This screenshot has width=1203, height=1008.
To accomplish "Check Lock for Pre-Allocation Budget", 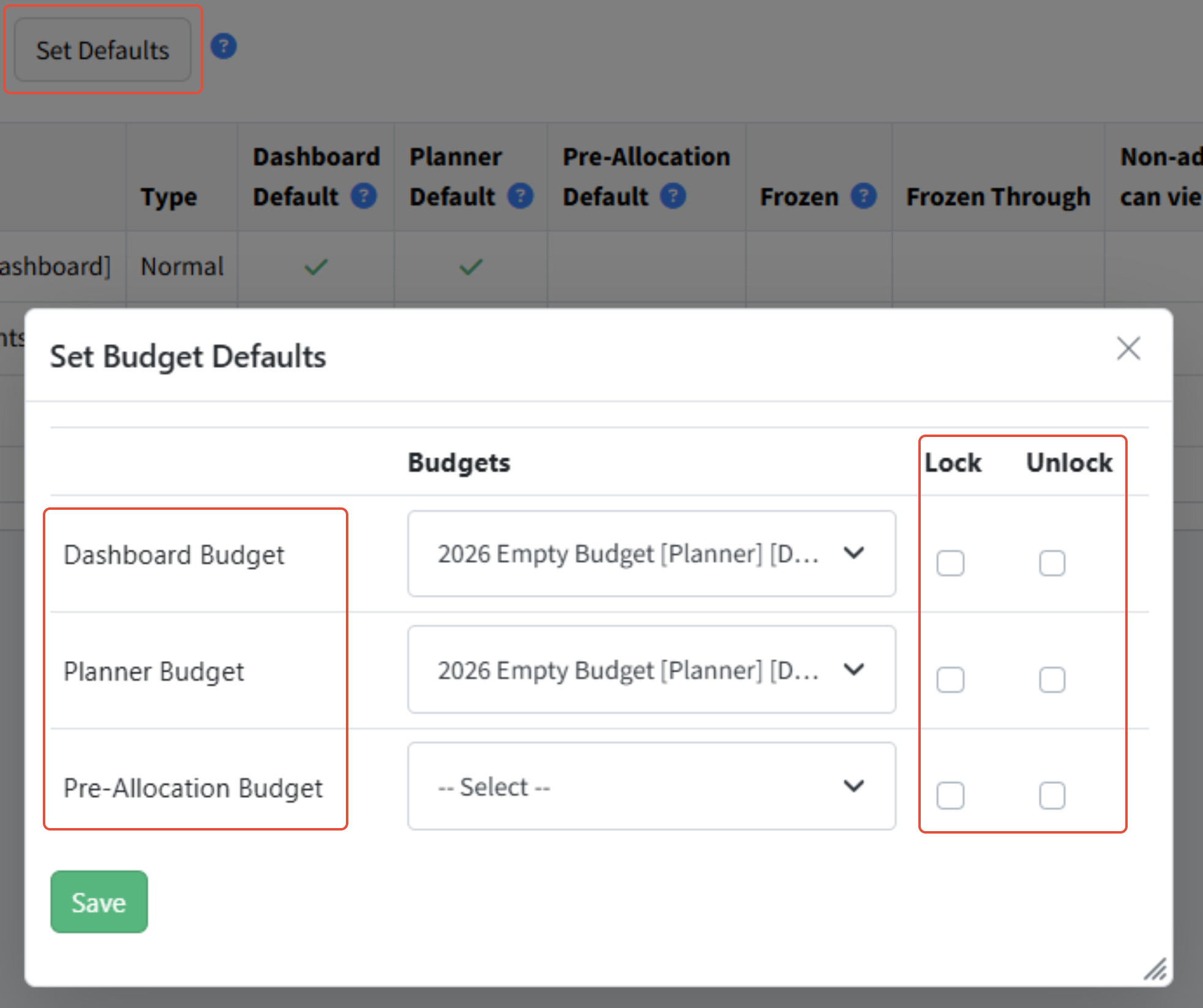I will click(x=950, y=796).
